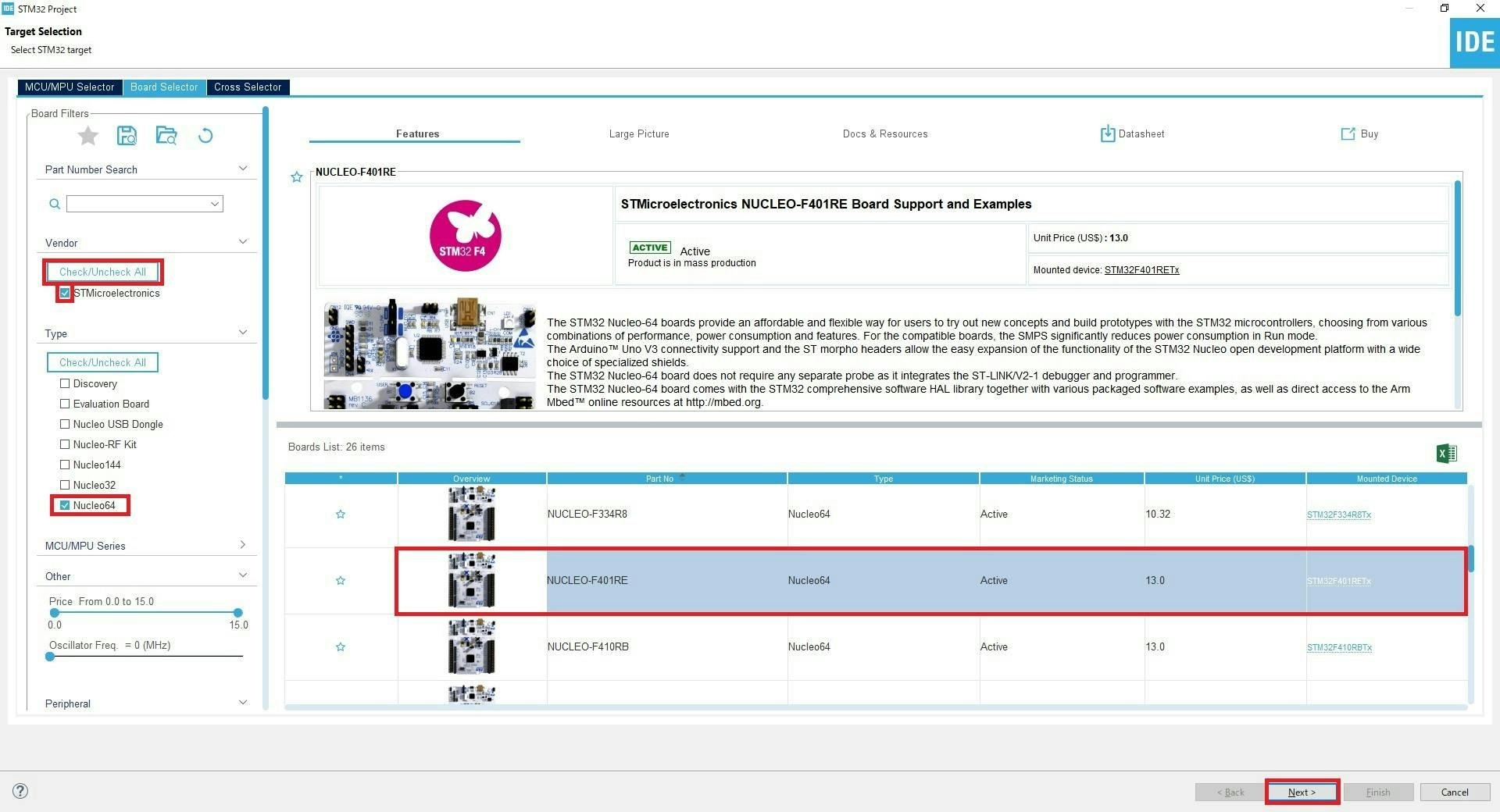Click the Buy external link icon
The image size is (1500, 812).
1348,134
